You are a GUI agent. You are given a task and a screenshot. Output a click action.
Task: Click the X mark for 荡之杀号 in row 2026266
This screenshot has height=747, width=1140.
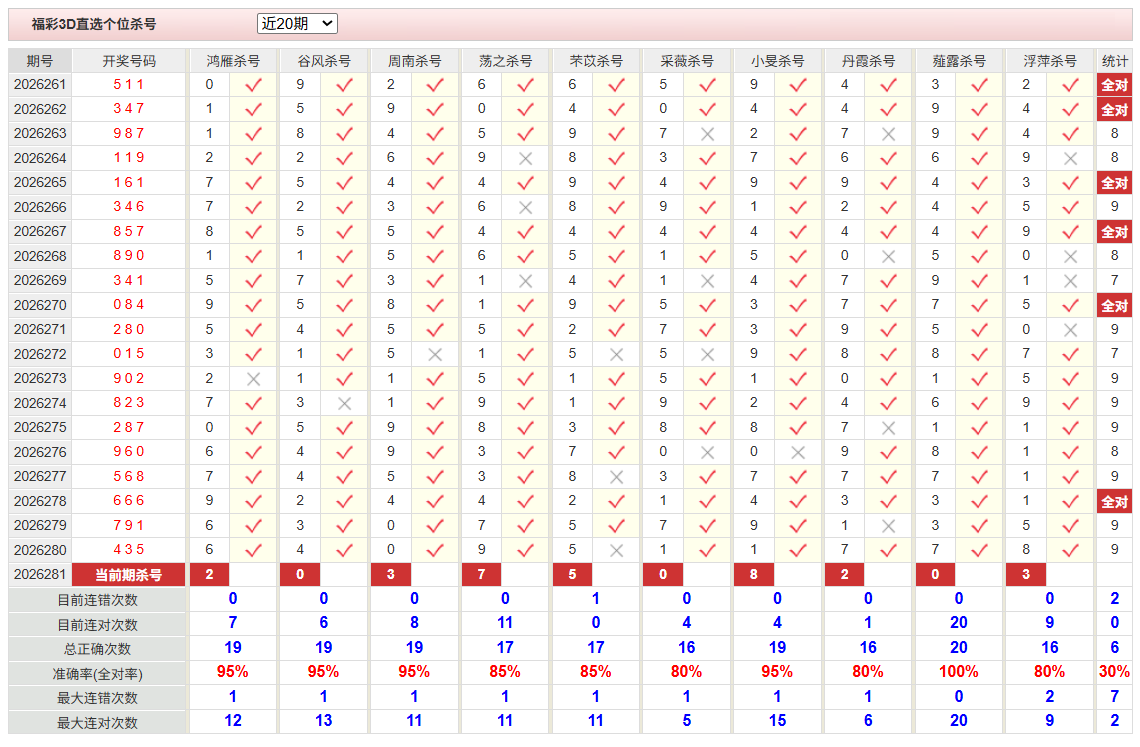[x=526, y=207]
